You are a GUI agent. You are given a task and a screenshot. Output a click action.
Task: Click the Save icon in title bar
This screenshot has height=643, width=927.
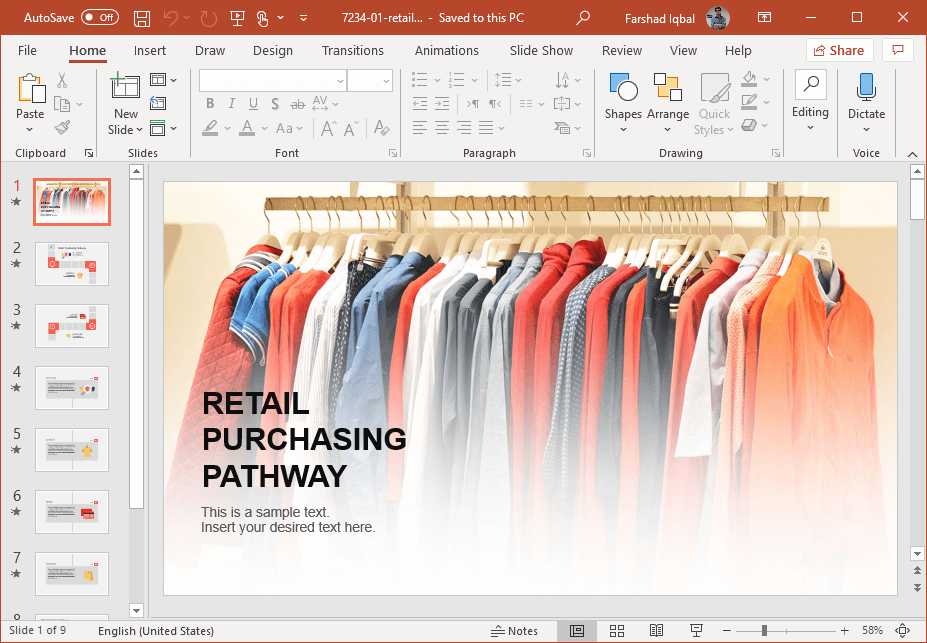(142, 18)
